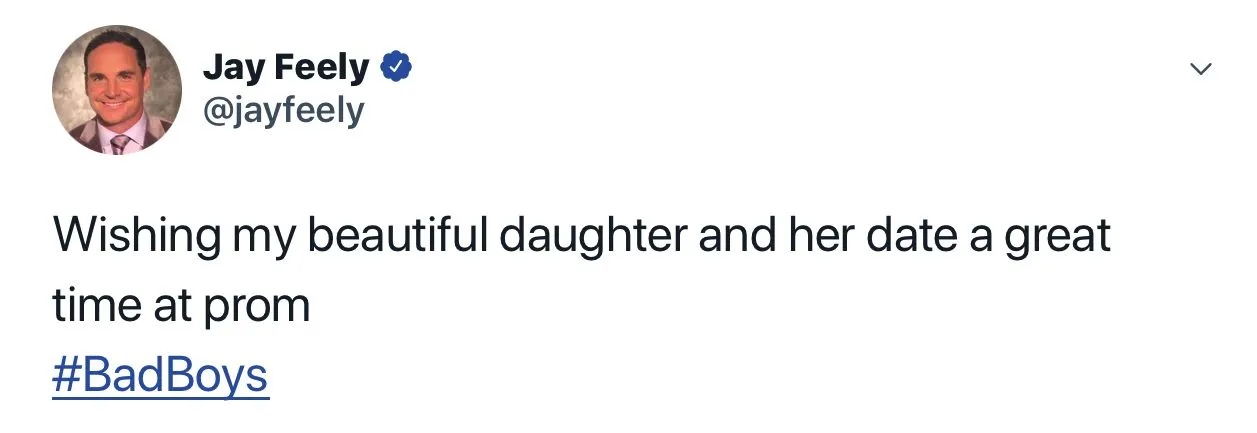Click the @jayfeely handle
The width and height of the screenshot is (1257, 433).
[283, 110]
